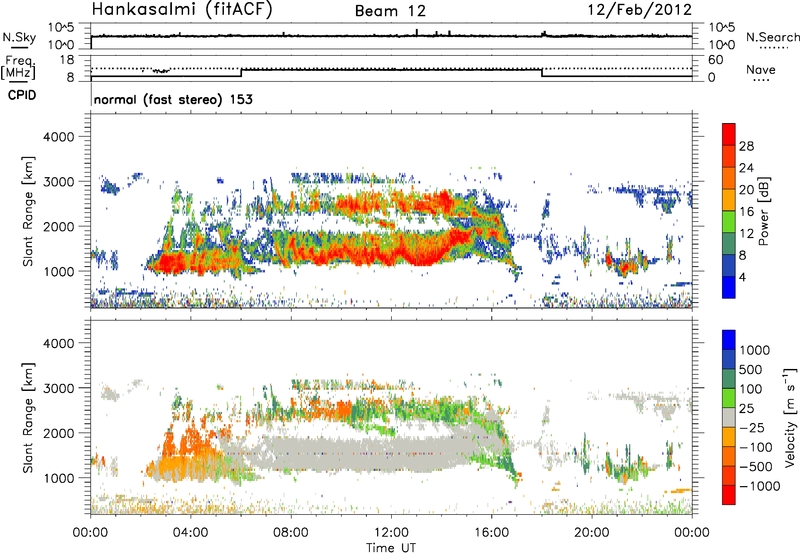Click the 500 tick on the velocity colorbar
The width and height of the screenshot is (800, 554).
(752, 369)
